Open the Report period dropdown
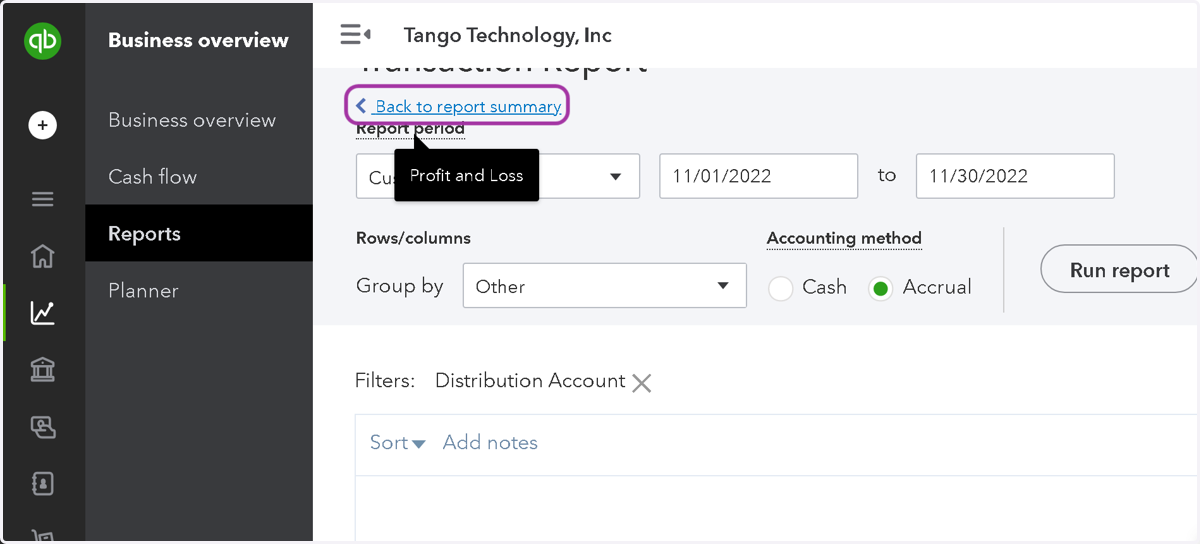This screenshot has height=544, width=1200. [498, 176]
